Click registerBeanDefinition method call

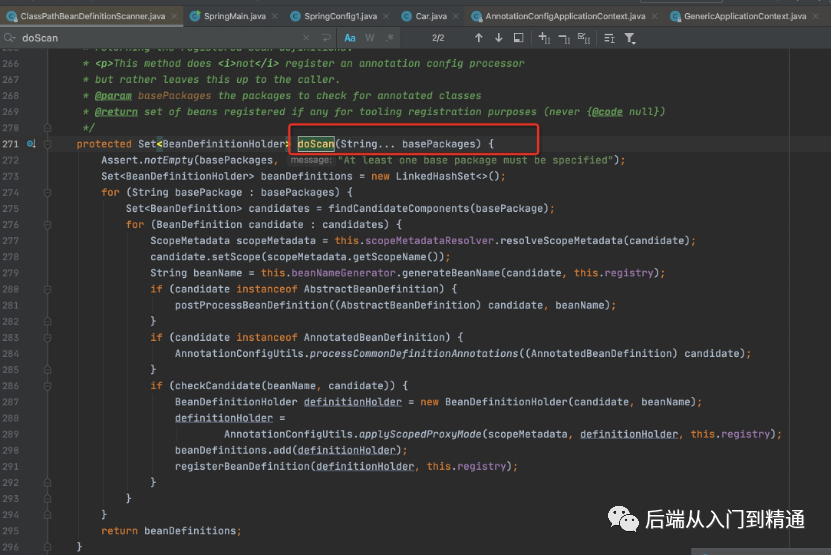pos(242,467)
